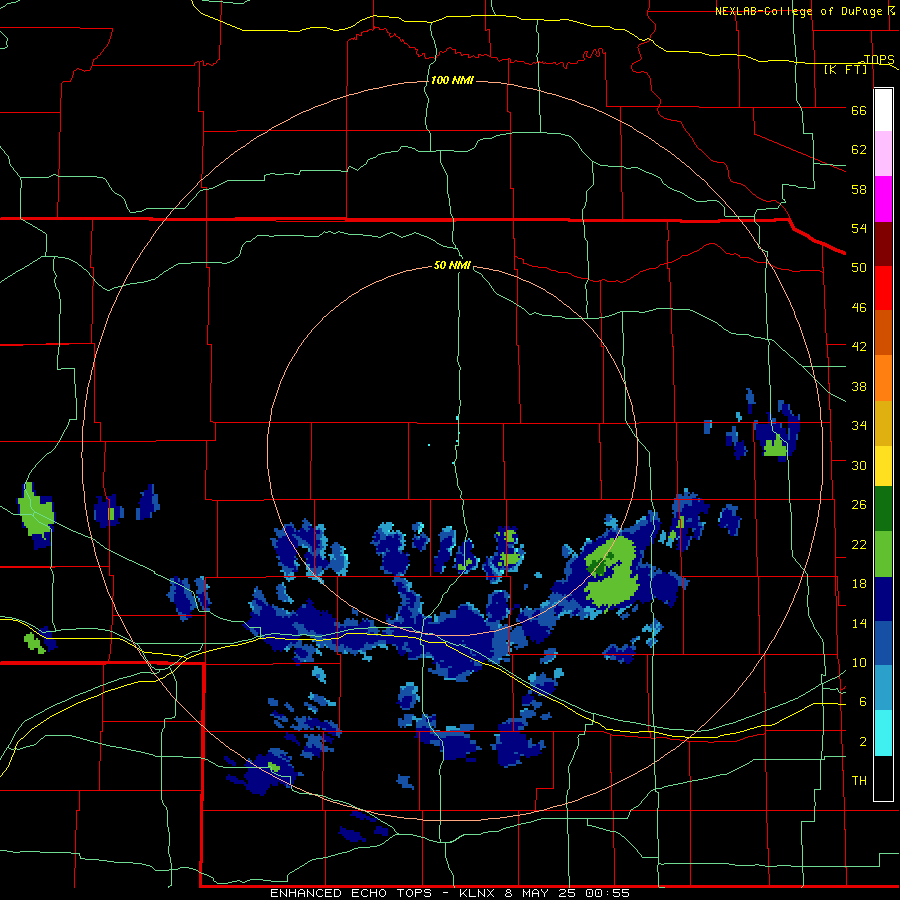Select the dark orange legend band
The image size is (900, 900).
(x=883, y=332)
